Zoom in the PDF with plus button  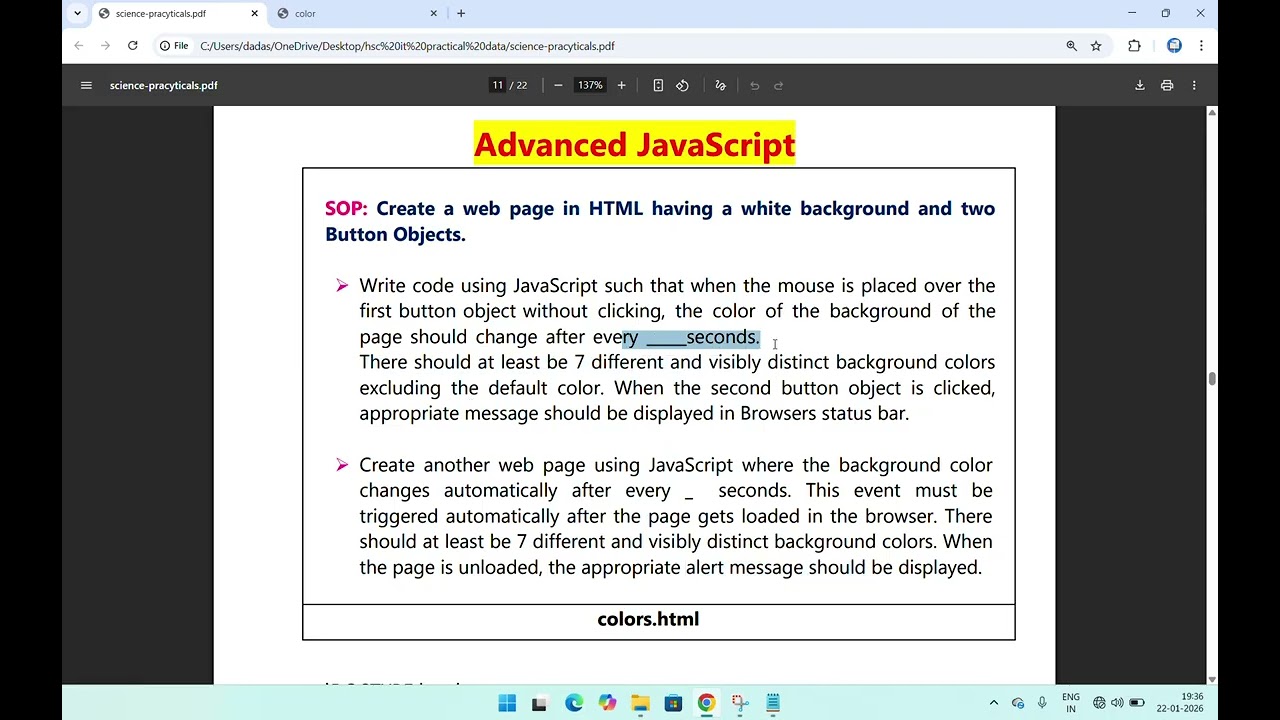pyautogui.click(x=621, y=85)
